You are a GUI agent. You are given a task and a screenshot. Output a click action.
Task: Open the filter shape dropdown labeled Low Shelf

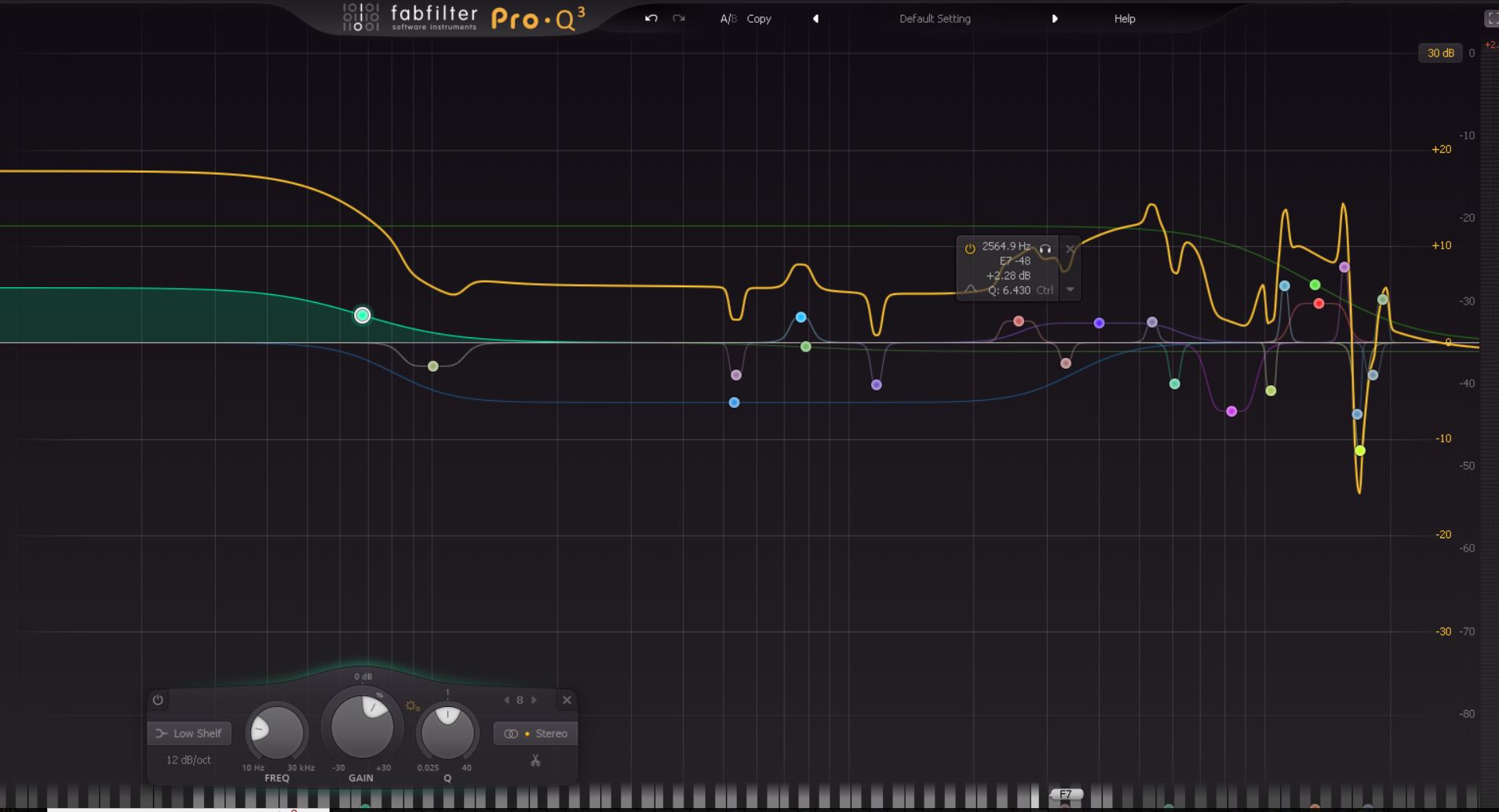pos(188,733)
